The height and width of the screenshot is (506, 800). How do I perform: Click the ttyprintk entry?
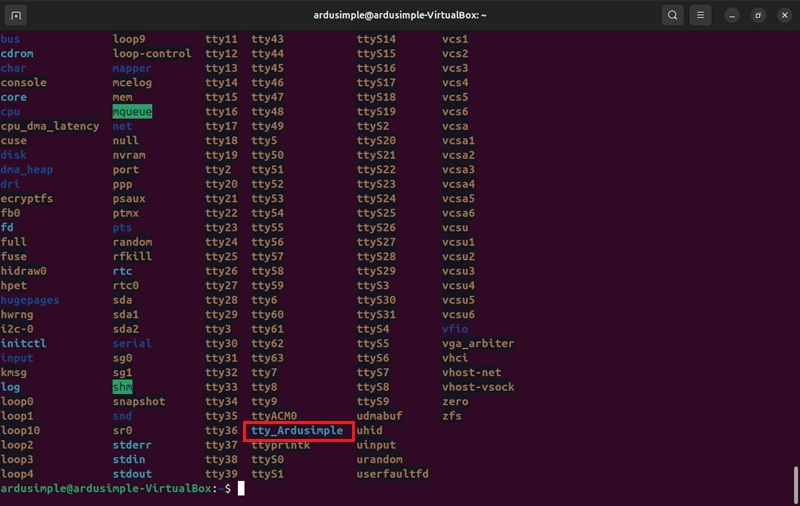(281, 445)
